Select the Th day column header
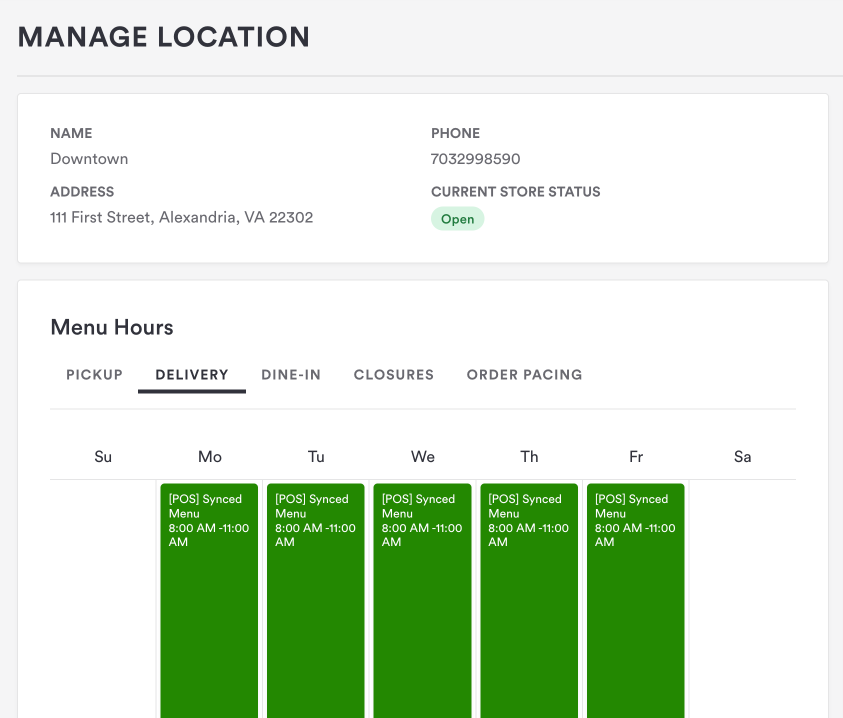This screenshot has width=843, height=718. click(529, 457)
